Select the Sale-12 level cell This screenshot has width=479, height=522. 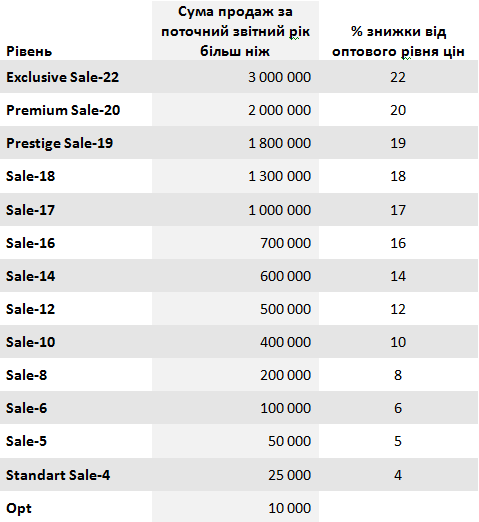(76, 308)
